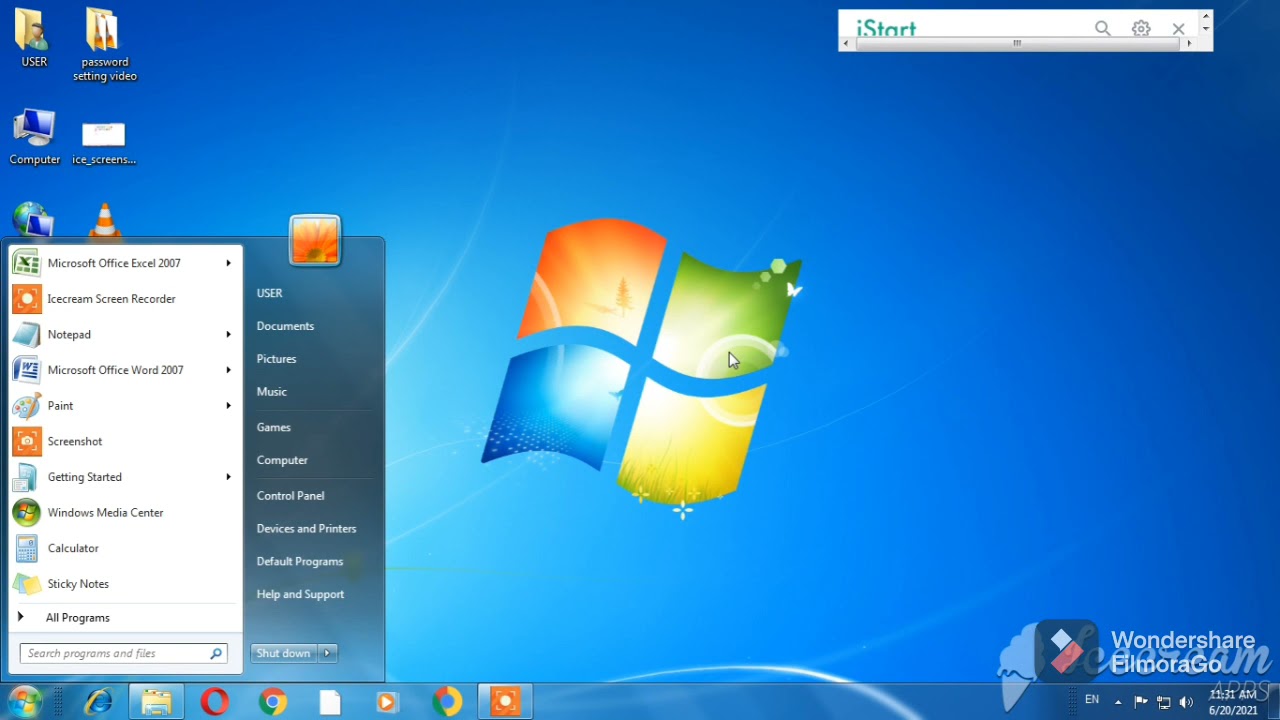Click the user account picture in Start menu

(315, 240)
